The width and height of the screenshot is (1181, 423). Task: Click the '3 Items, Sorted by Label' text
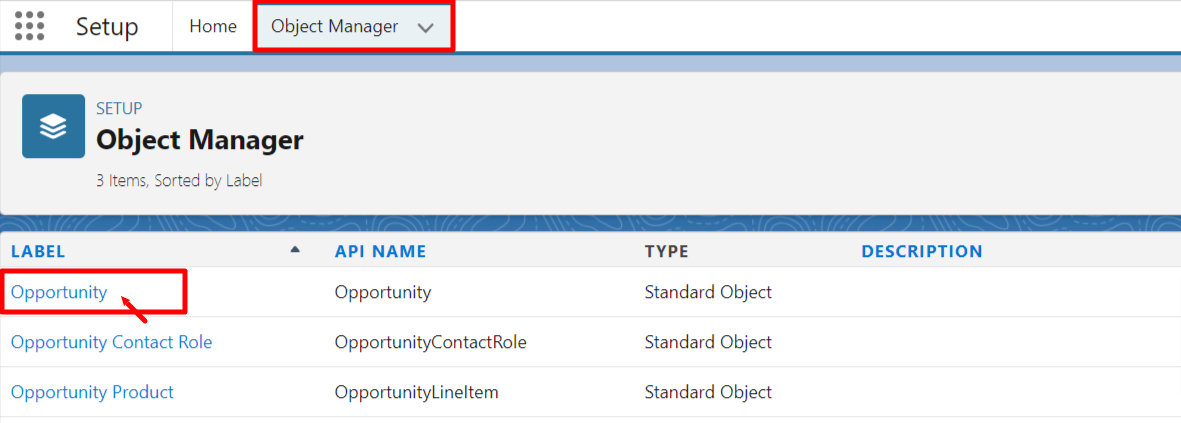point(179,181)
